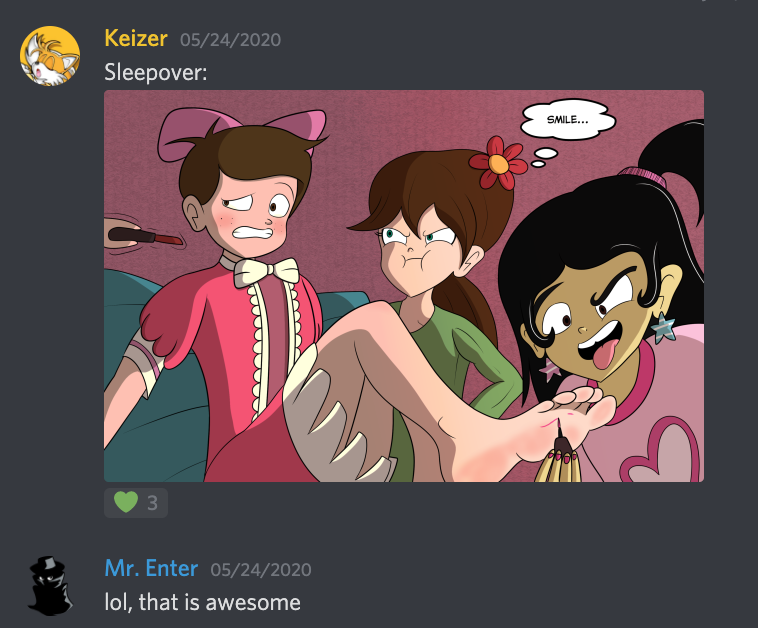Click the Mr. Enter username
Image resolution: width=758 pixels, height=628 pixels.
(x=151, y=568)
